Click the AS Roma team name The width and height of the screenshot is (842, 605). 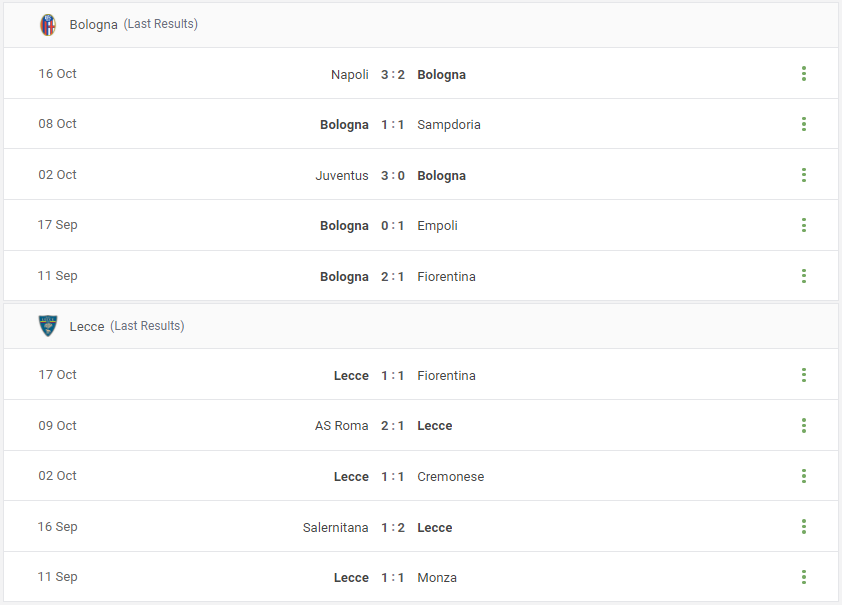(x=342, y=426)
